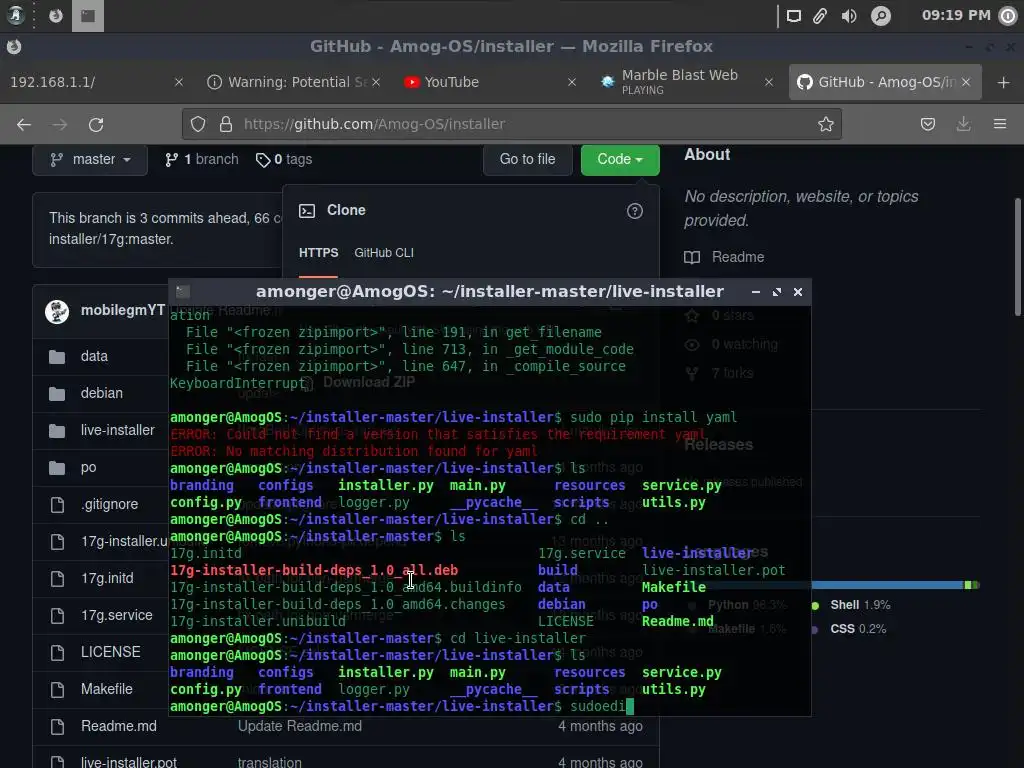Click the padlock site security icon
The height and width of the screenshot is (768, 1024).
(x=226, y=124)
